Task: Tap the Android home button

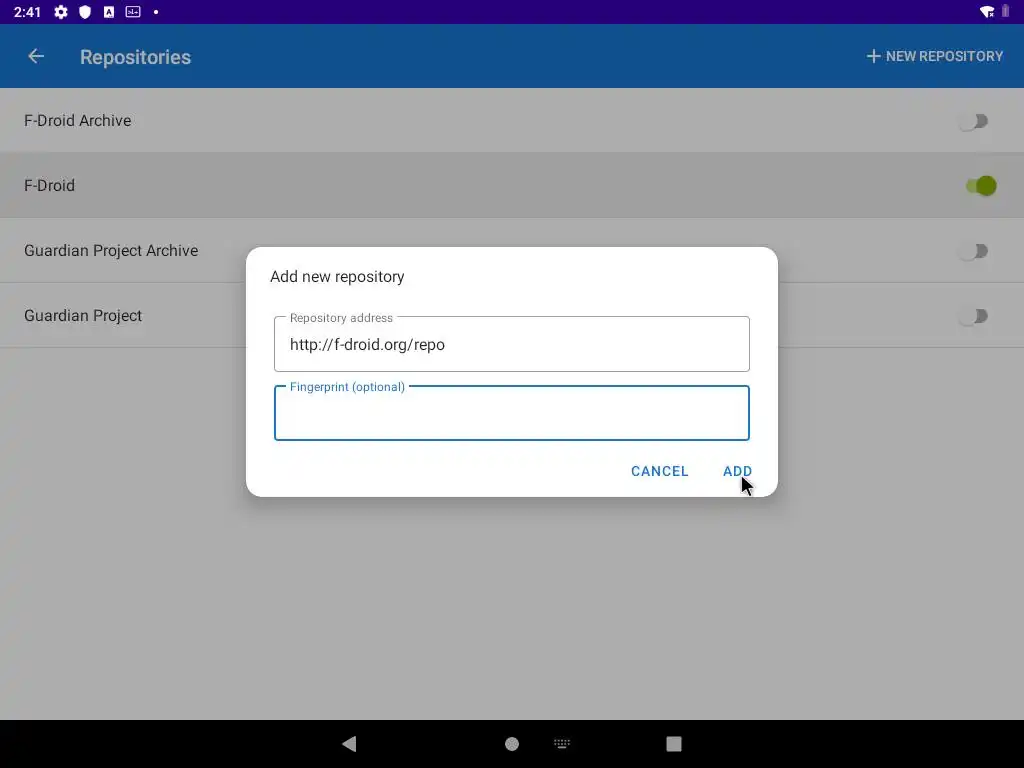Action: click(512, 744)
